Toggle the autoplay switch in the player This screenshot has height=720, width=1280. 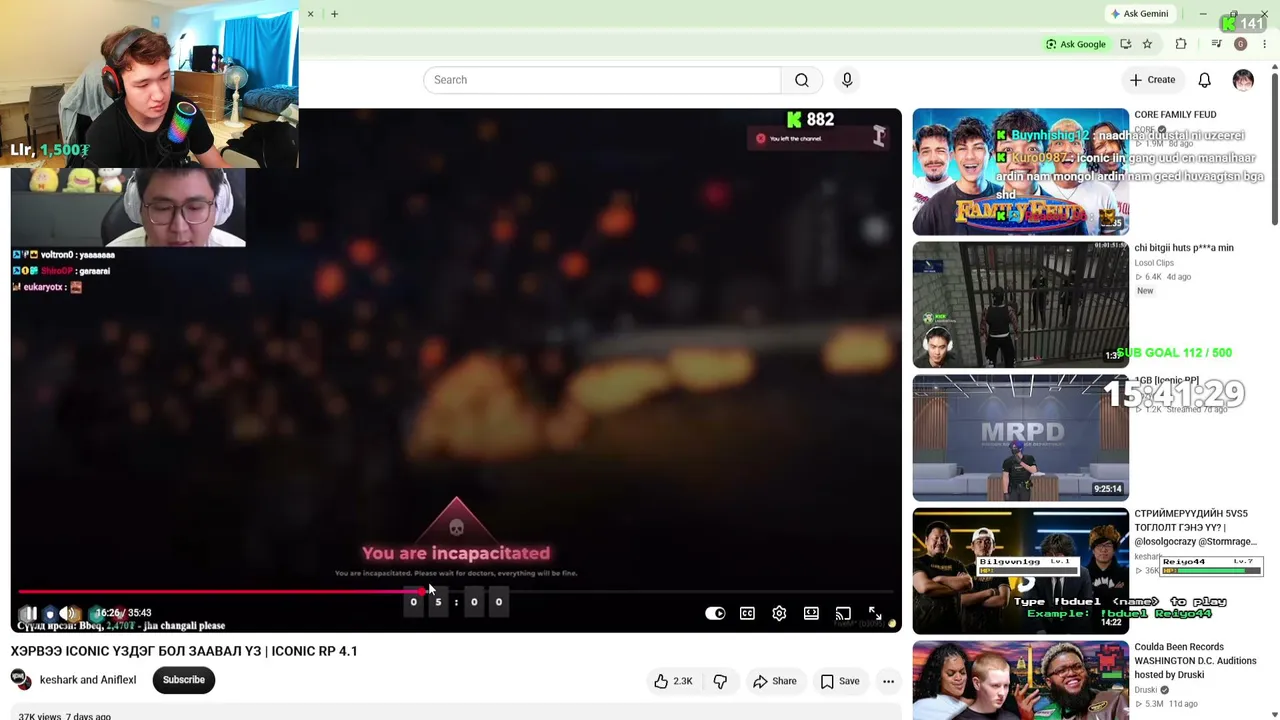[x=715, y=613]
